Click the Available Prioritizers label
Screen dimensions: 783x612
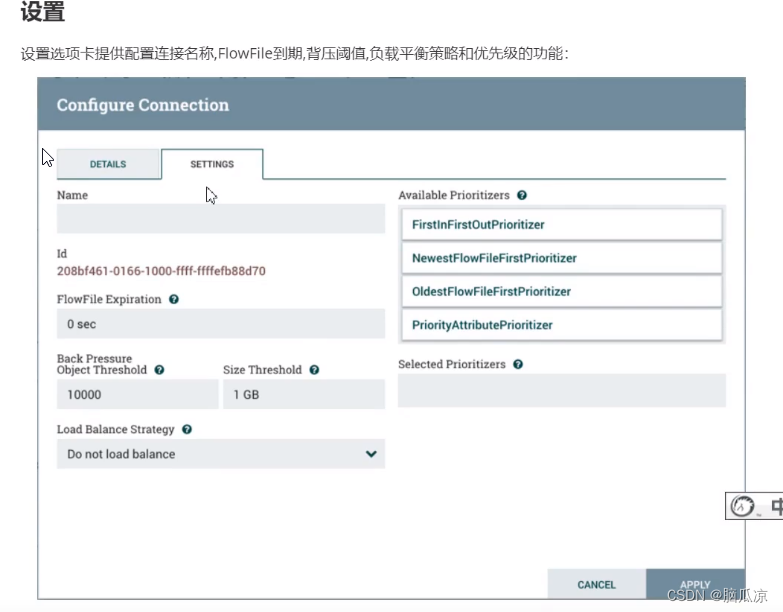point(454,195)
